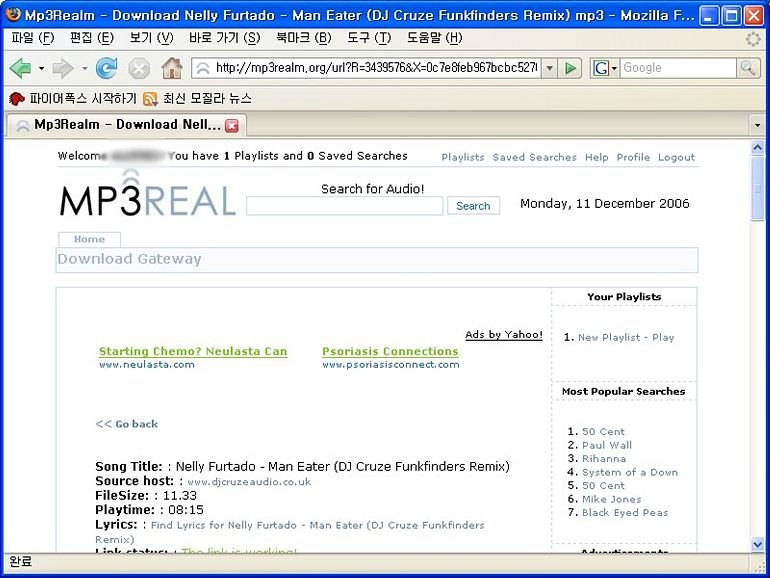The width and height of the screenshot is (770, 578).
Task: Open the Psoriasis Connections ad link
Action: tap(390, 351)
